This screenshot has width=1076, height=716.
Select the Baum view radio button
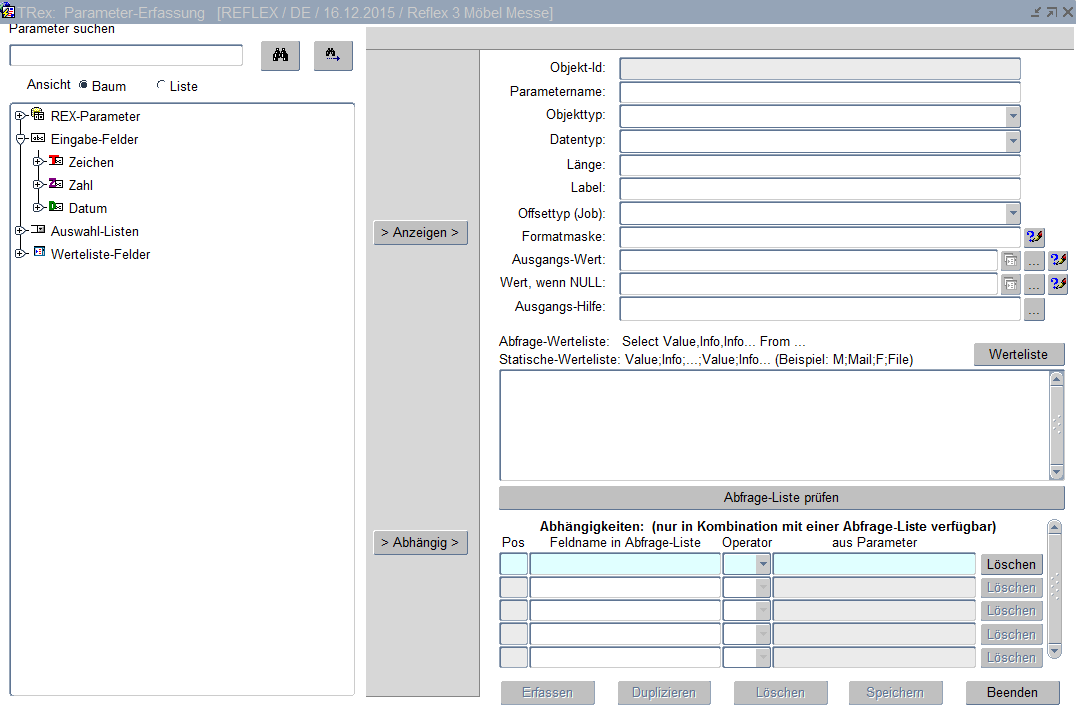[83, 86]
